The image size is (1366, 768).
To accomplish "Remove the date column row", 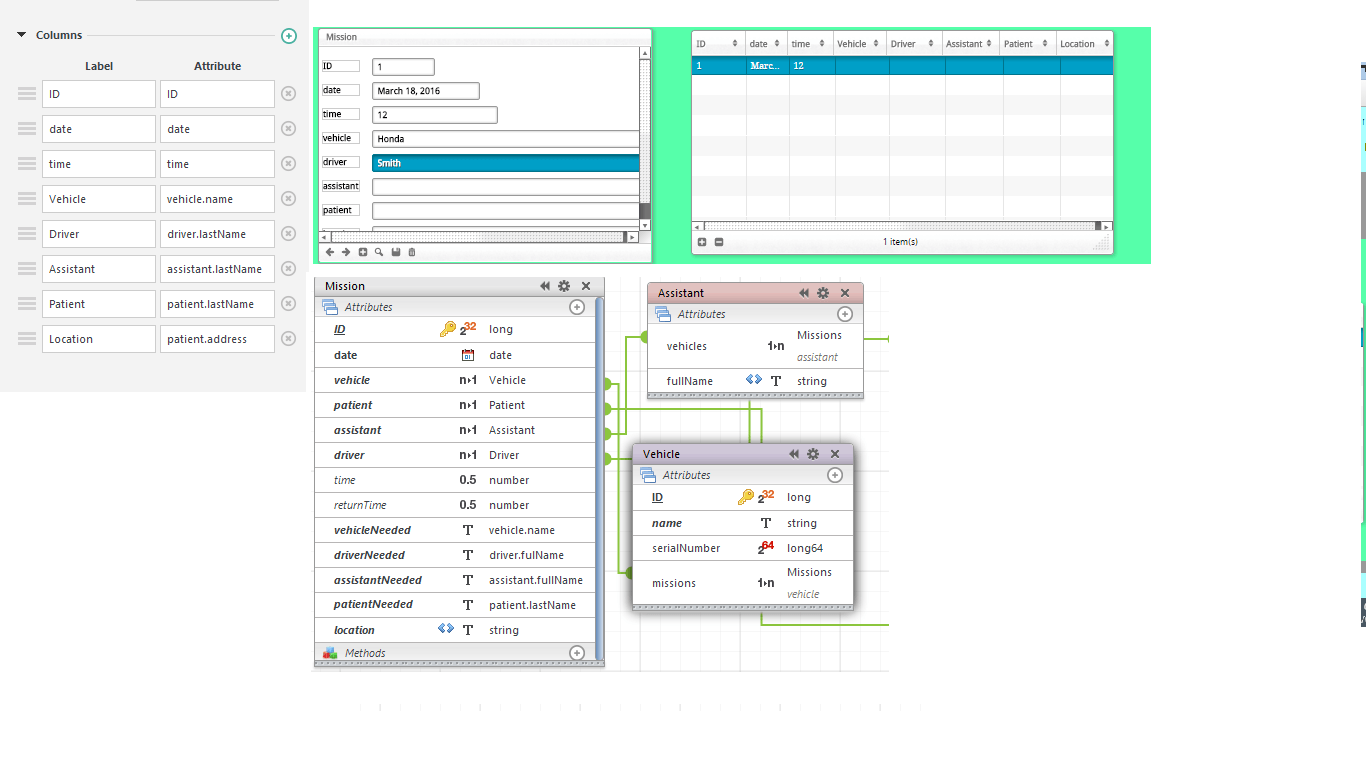I will coord(288,129).
